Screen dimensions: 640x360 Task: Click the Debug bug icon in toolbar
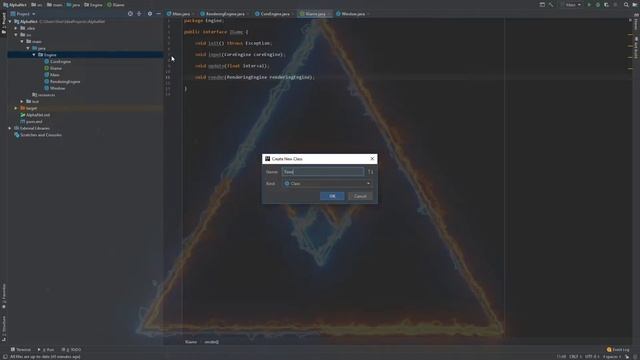[x=598, y=5]
